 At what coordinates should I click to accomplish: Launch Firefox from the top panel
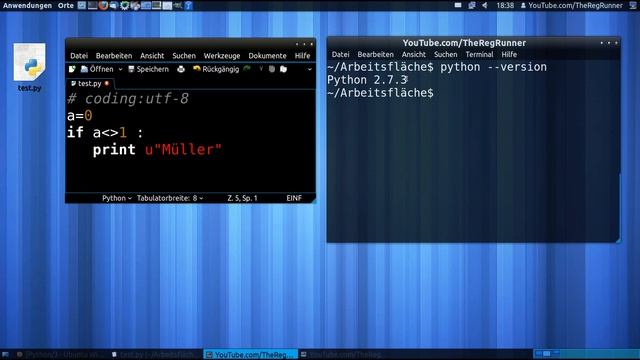103,6
